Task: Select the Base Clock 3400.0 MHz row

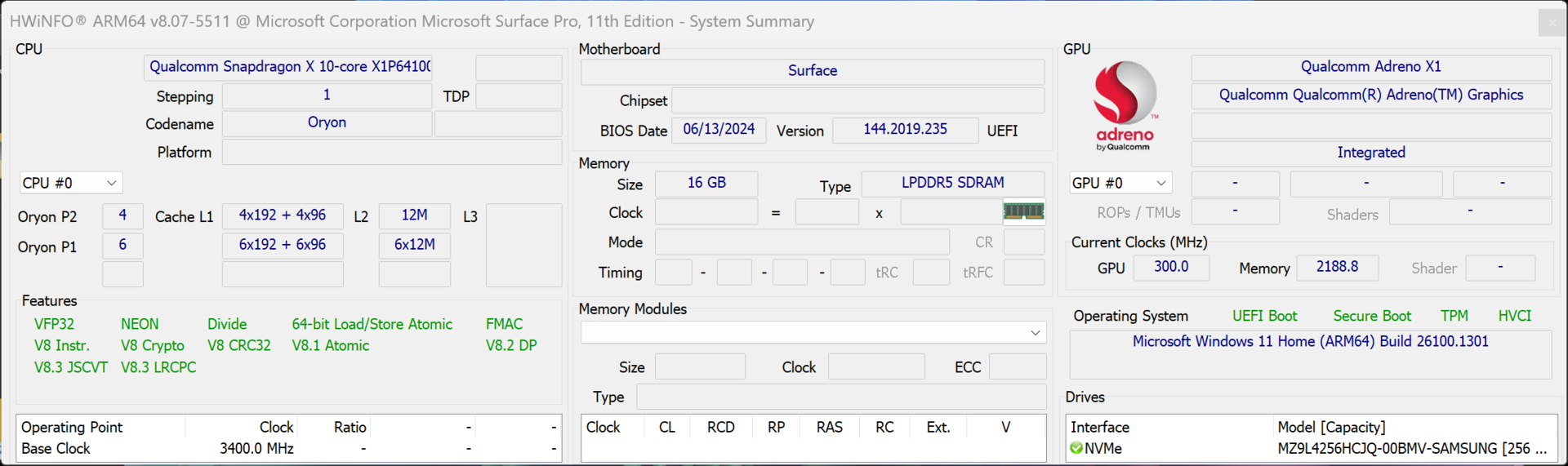Action: click(x=158, y=448)
